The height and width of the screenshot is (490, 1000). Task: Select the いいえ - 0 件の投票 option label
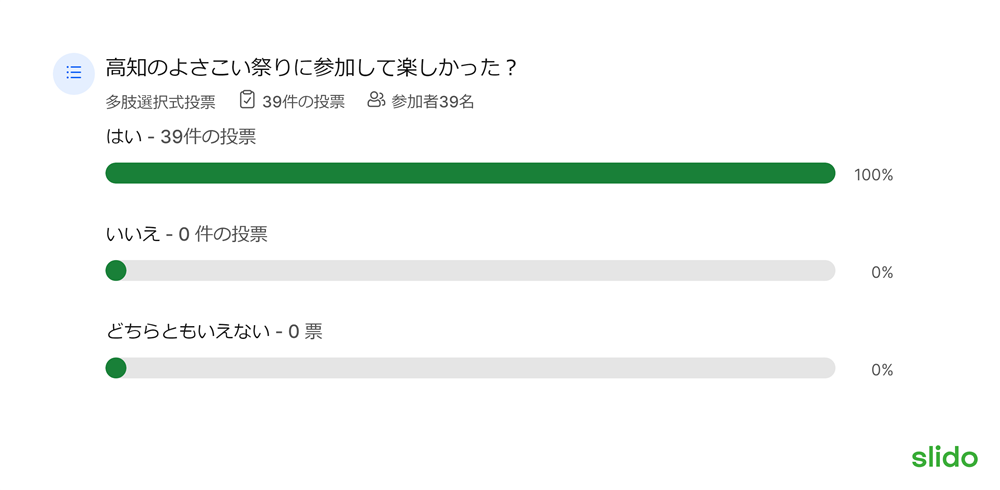pyautogui.click(x=186, y=235)
